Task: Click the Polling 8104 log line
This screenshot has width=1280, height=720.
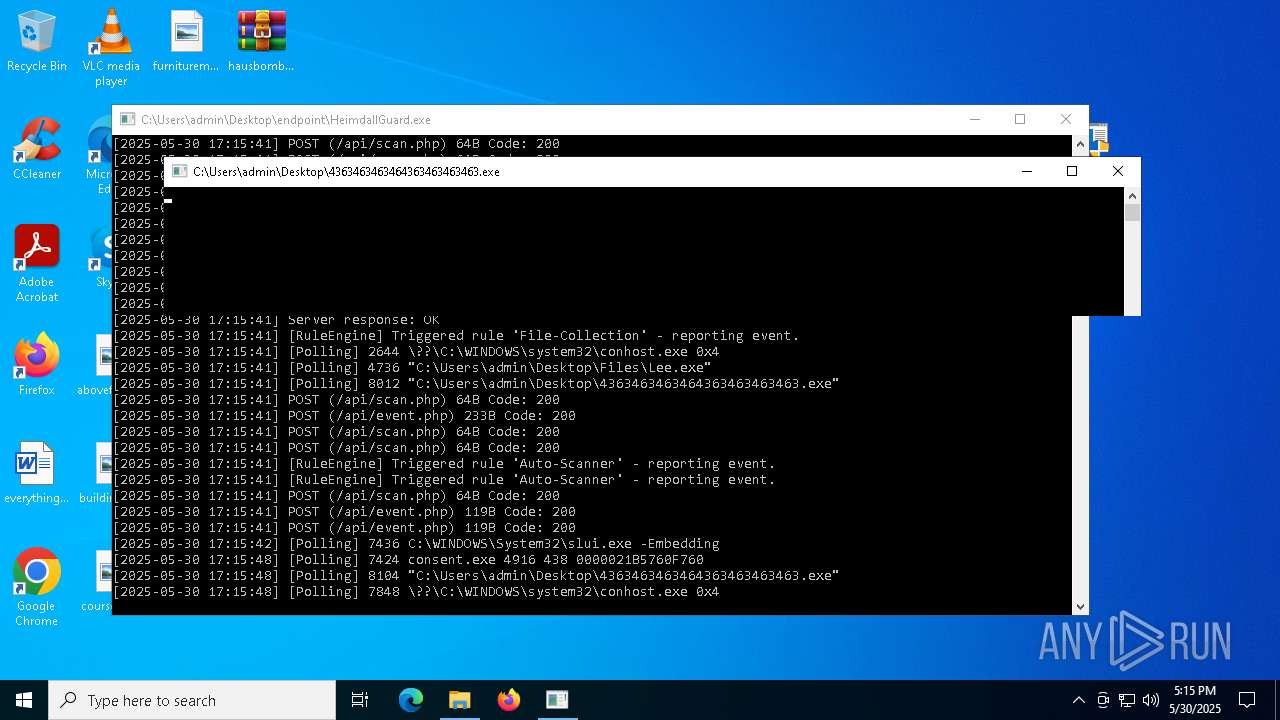Action: [476, 576]
